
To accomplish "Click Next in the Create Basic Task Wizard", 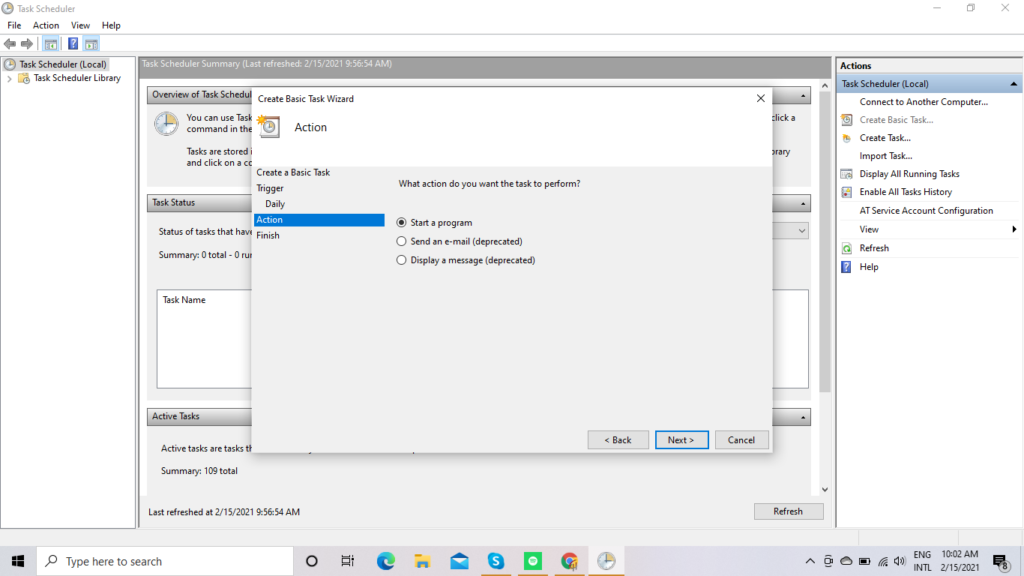I will pyautogui.click(x=681, y=440).
